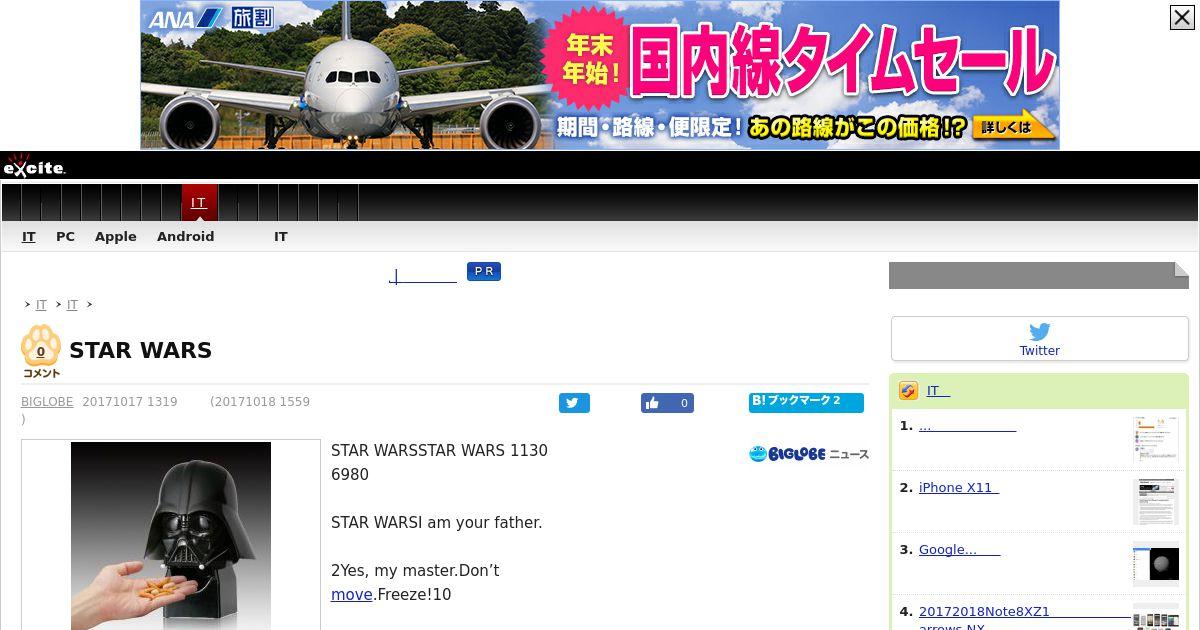Open thumbnail of Google ranking article
Viewport: 1200px width, 630px height.
click(x=1156, y=563)
